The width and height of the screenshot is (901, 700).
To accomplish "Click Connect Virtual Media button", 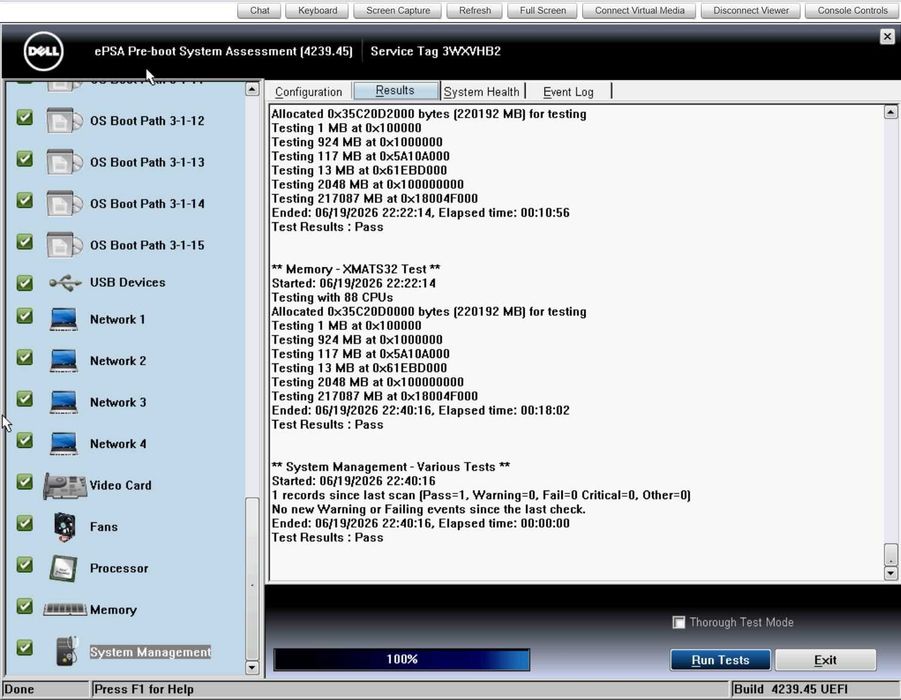I will [x=639, y=10].
